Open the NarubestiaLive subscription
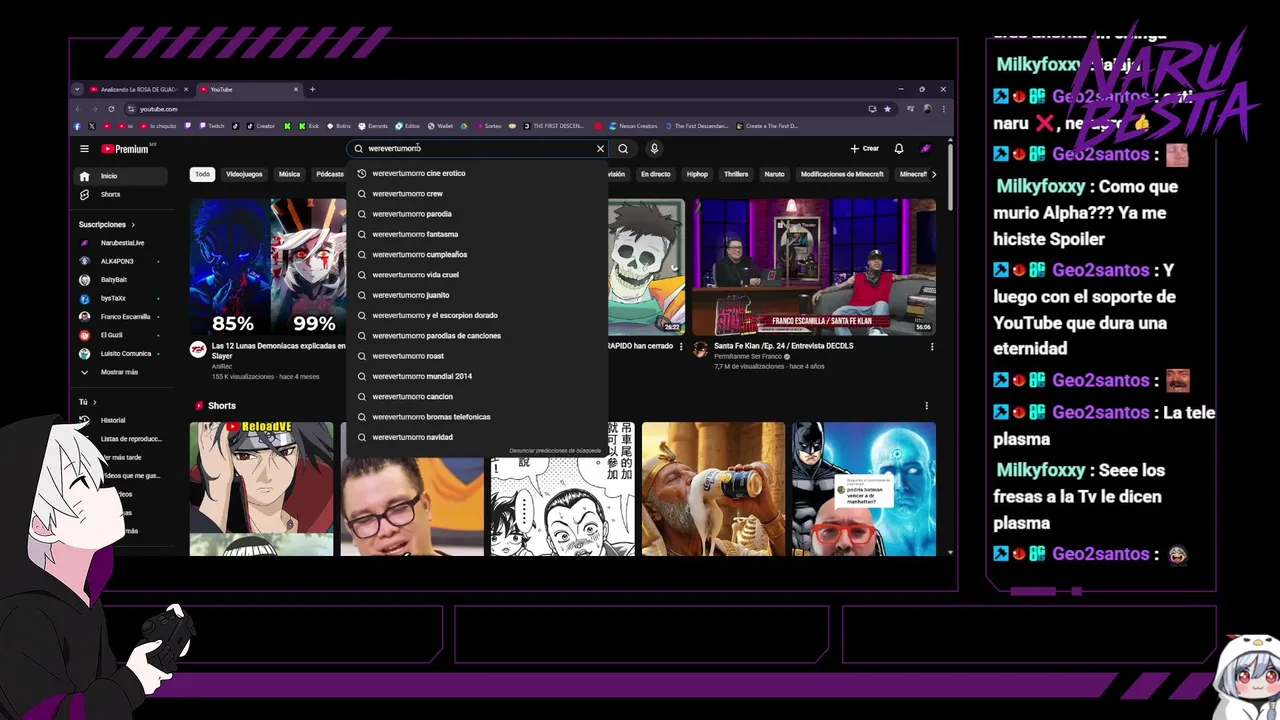The height and width of the screenshot is (720, 1280). tap(122, 243)
